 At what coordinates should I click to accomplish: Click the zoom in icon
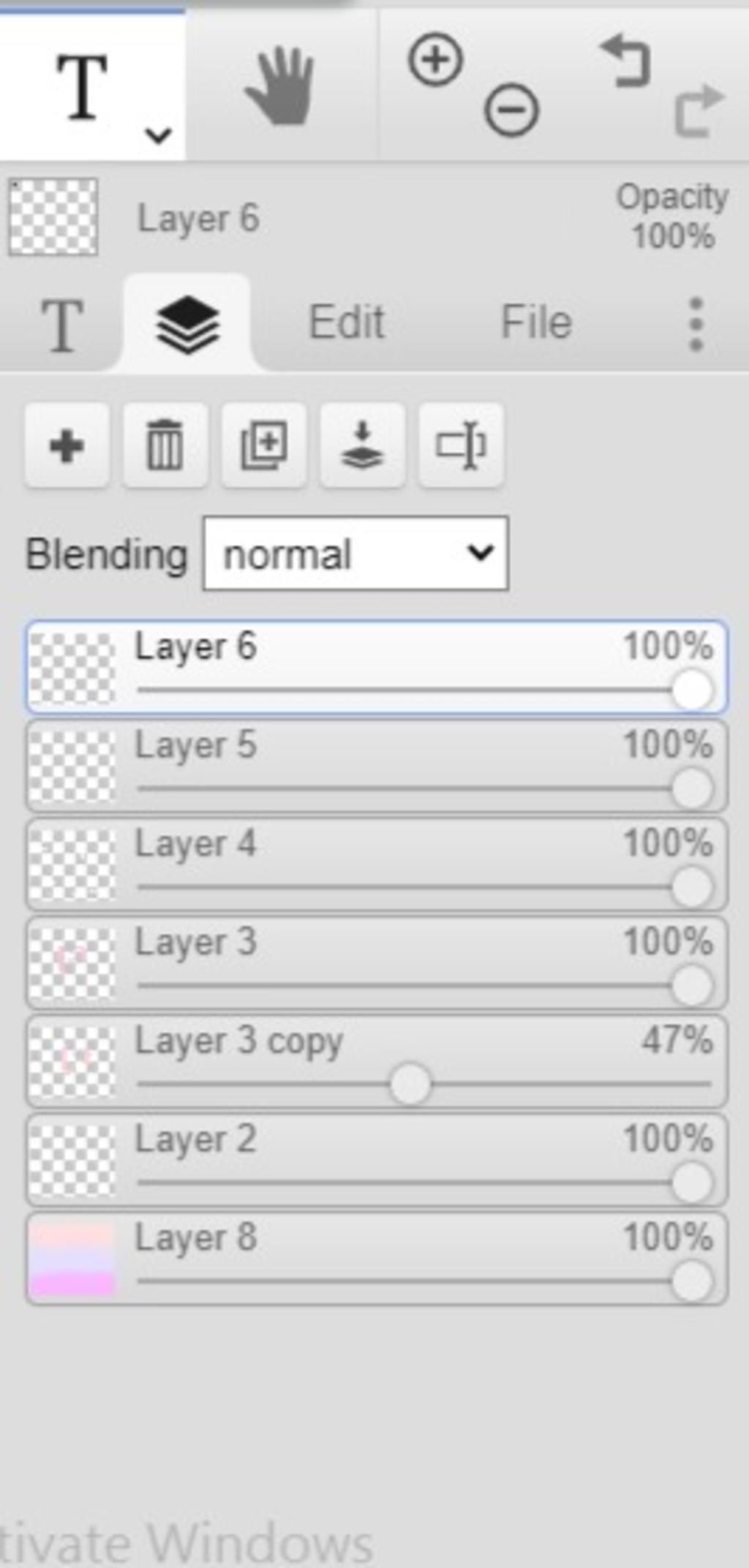tap(436, 59)
